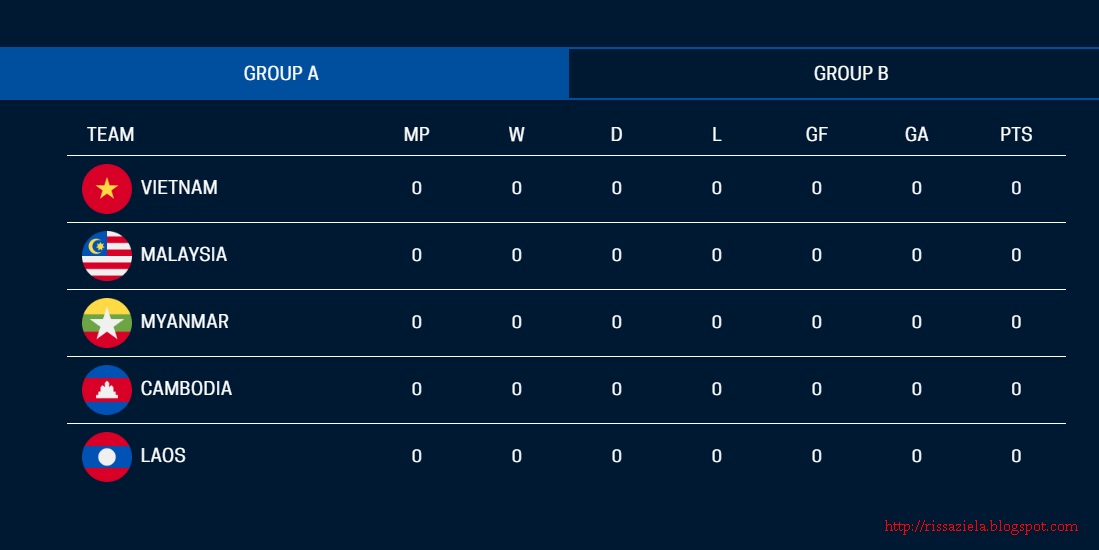
Task: Click the Malaysia flag icon
Action: [x=107, y=256]
